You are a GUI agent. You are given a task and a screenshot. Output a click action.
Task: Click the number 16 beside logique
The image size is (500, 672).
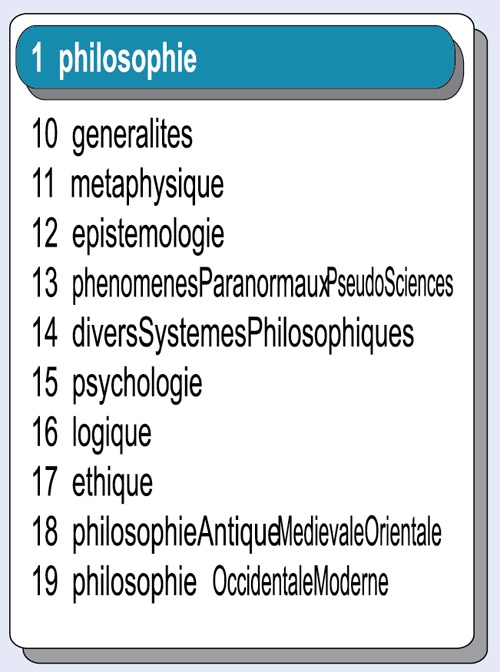(x=45, y=432)
